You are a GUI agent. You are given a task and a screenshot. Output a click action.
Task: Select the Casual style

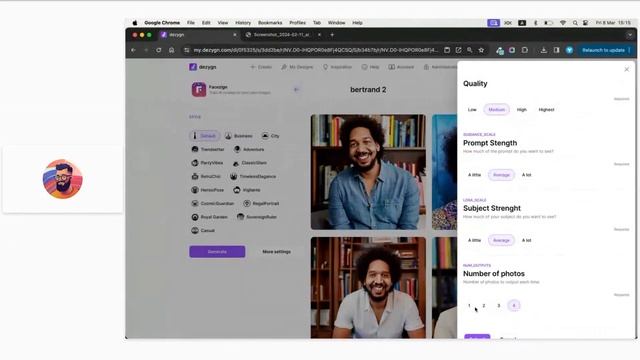203,231
